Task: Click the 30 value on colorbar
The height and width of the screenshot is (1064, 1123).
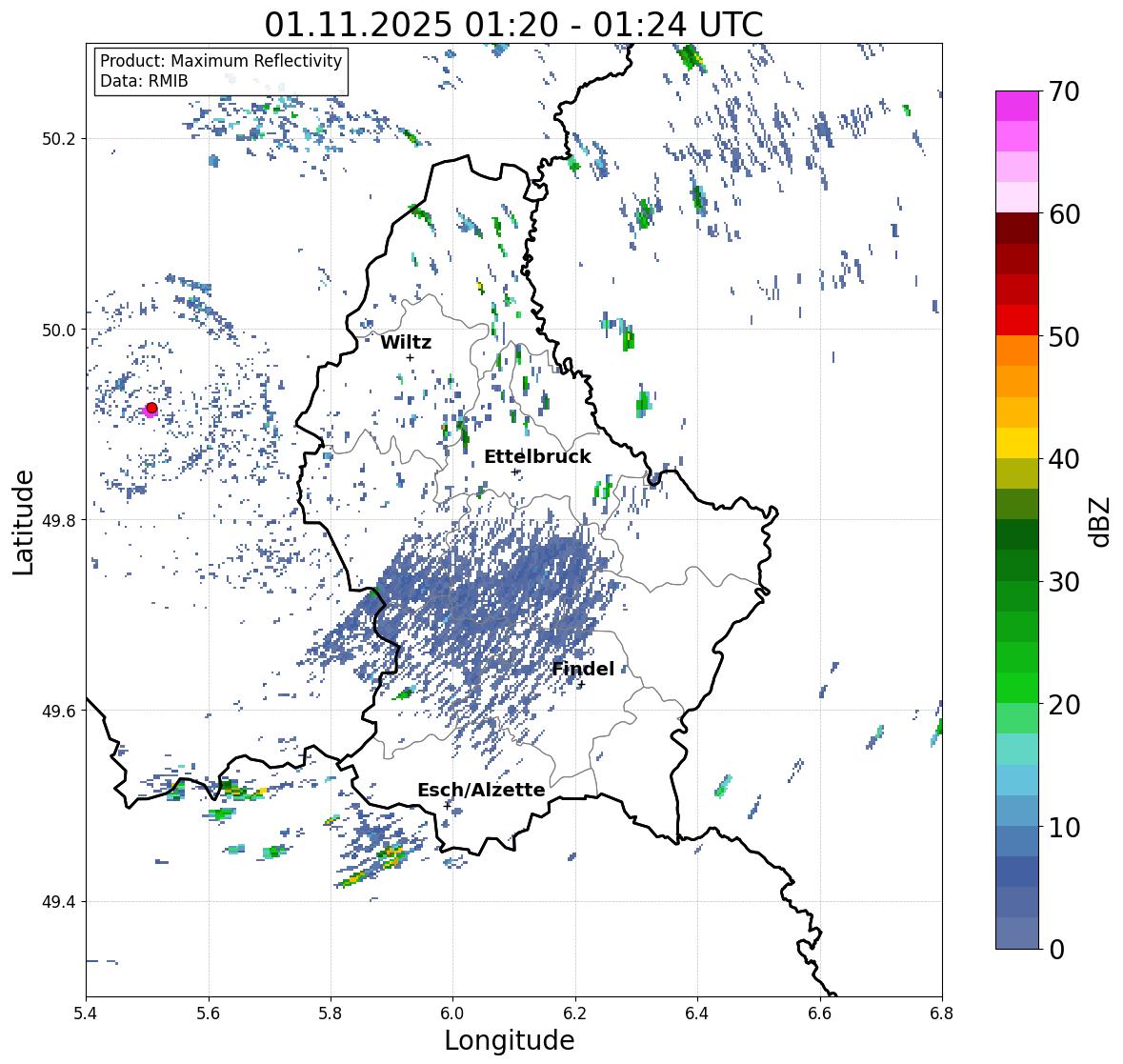Action: [x=1064, y=581]
